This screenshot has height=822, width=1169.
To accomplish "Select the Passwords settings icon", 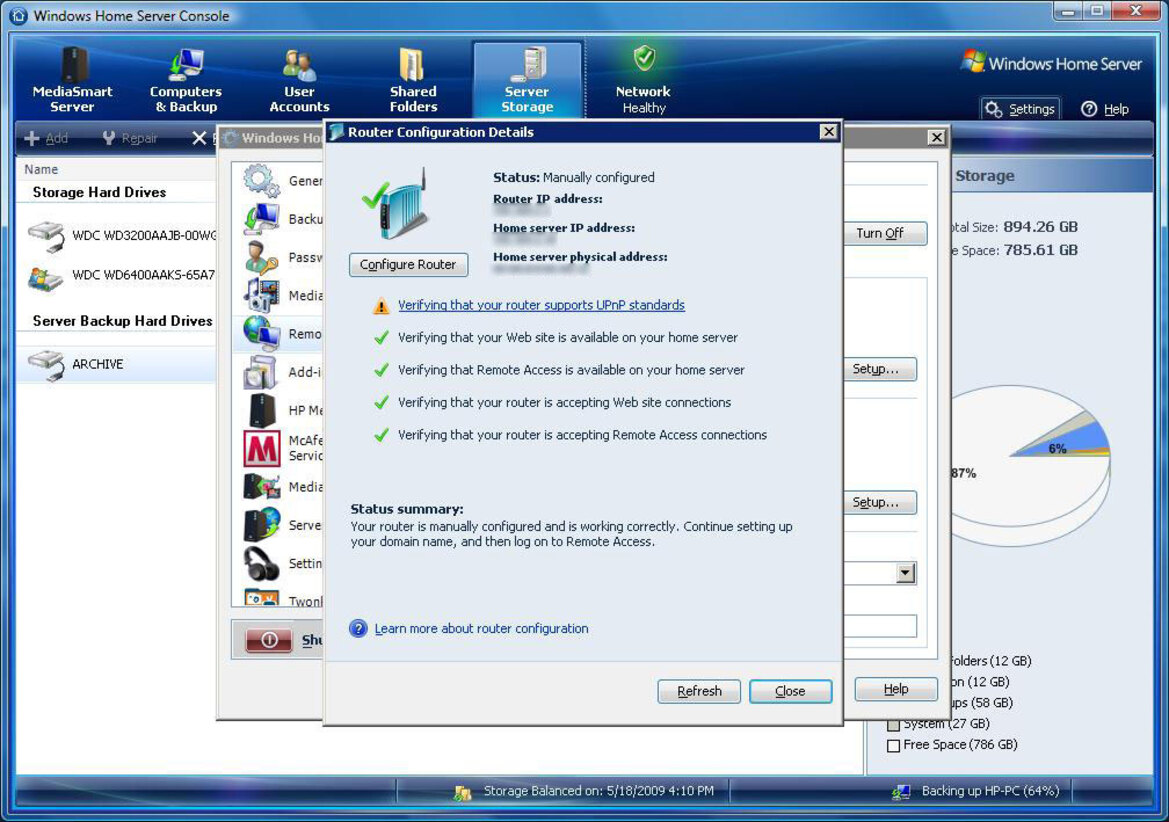I will point(261,258).
